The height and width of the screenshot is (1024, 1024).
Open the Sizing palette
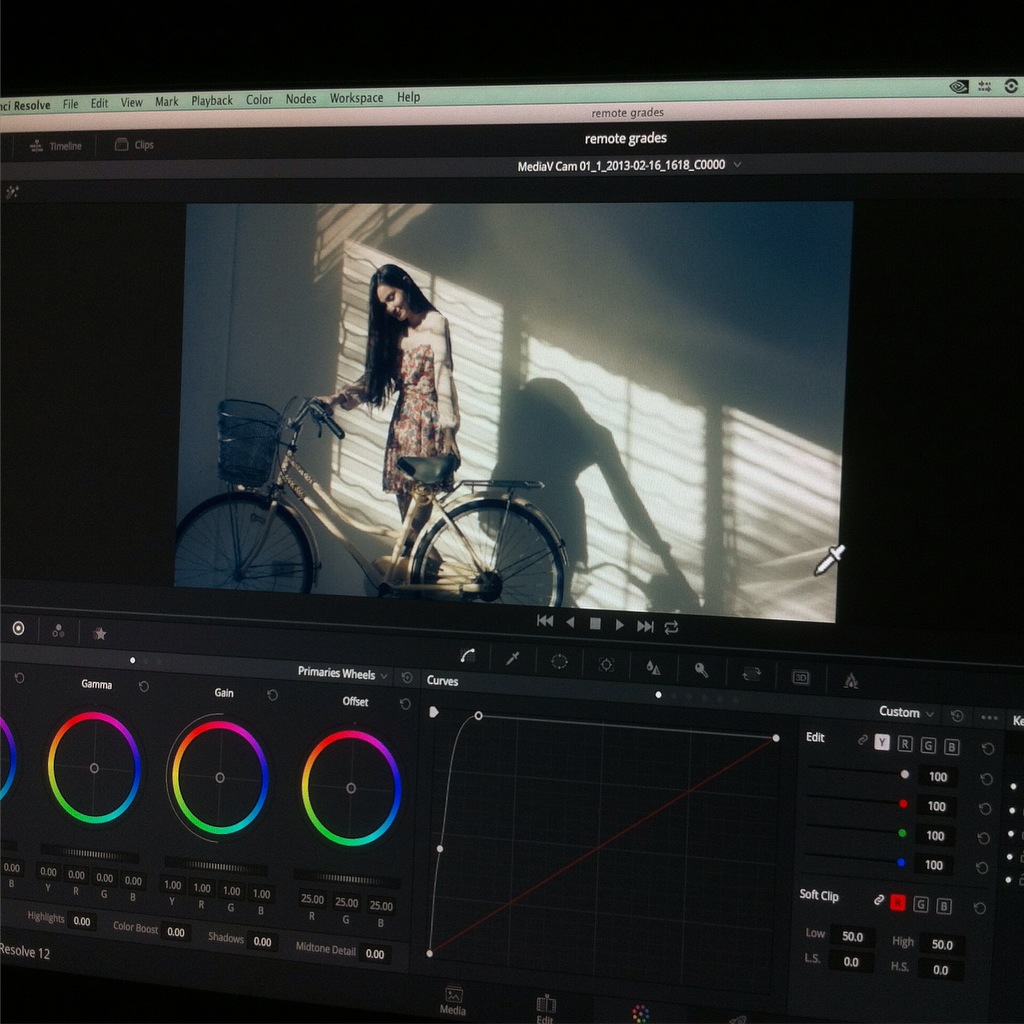(x=751, y=673)
